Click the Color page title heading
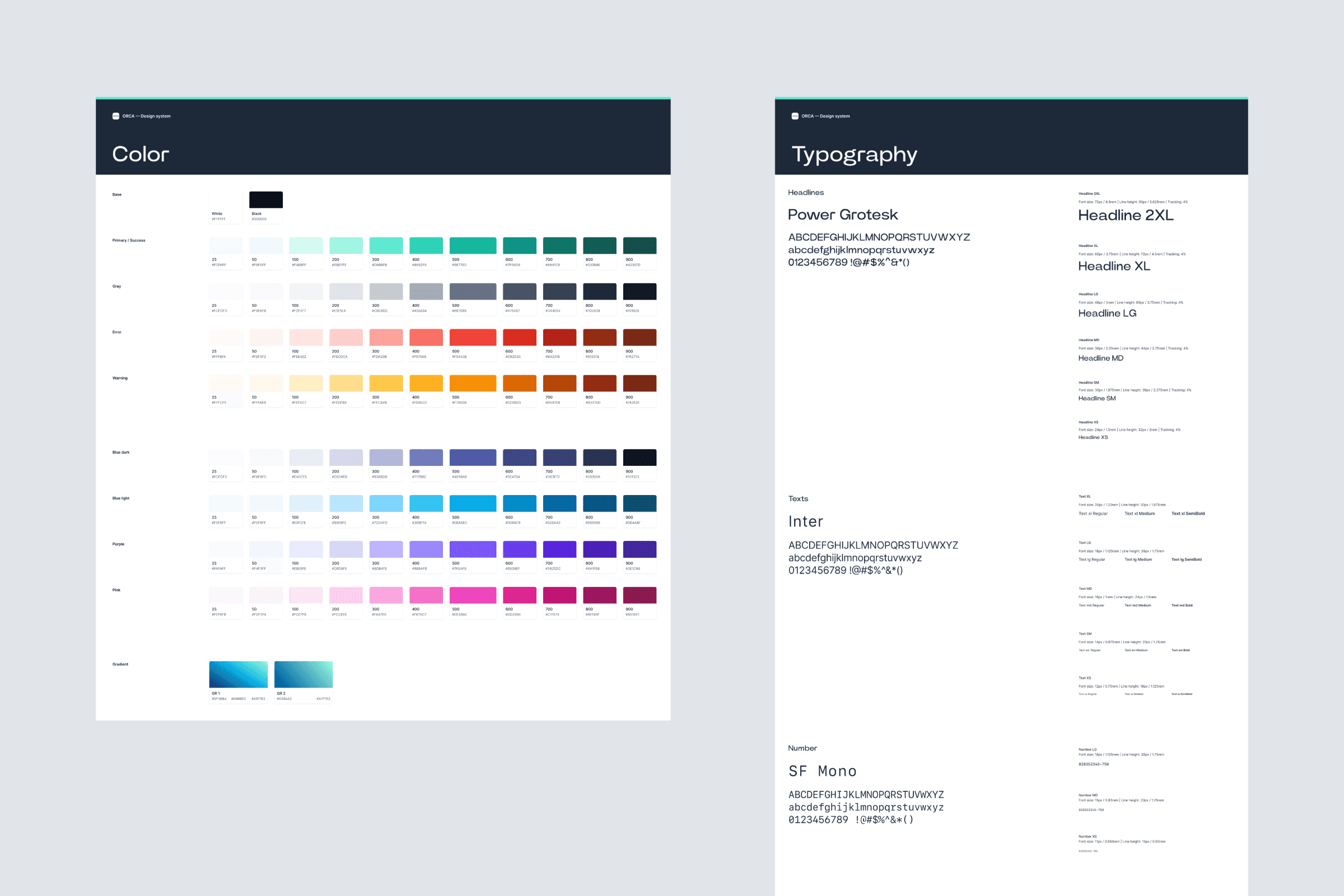 pos(141,153)
